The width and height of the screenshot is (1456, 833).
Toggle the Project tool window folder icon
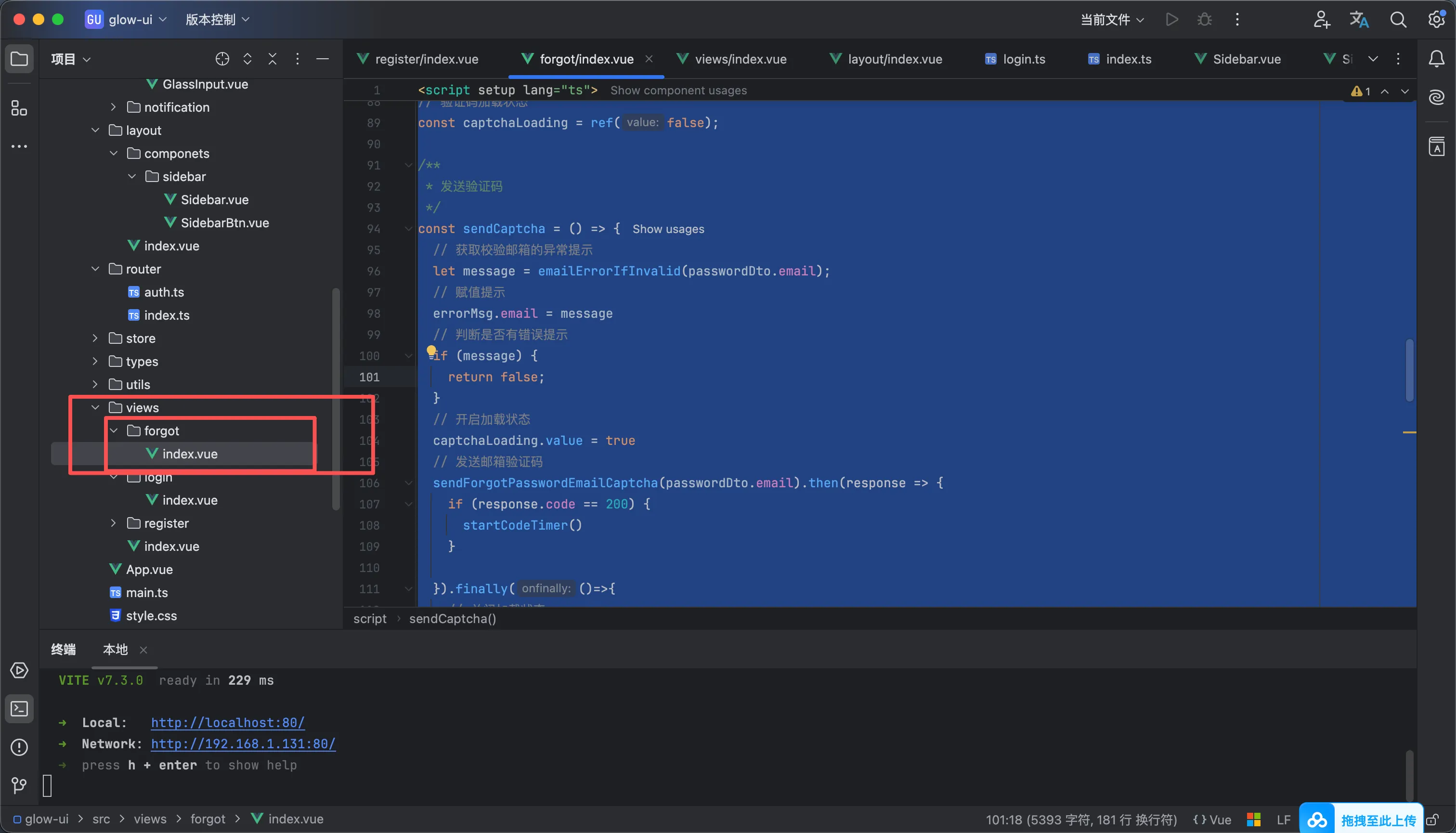point(19,59)
